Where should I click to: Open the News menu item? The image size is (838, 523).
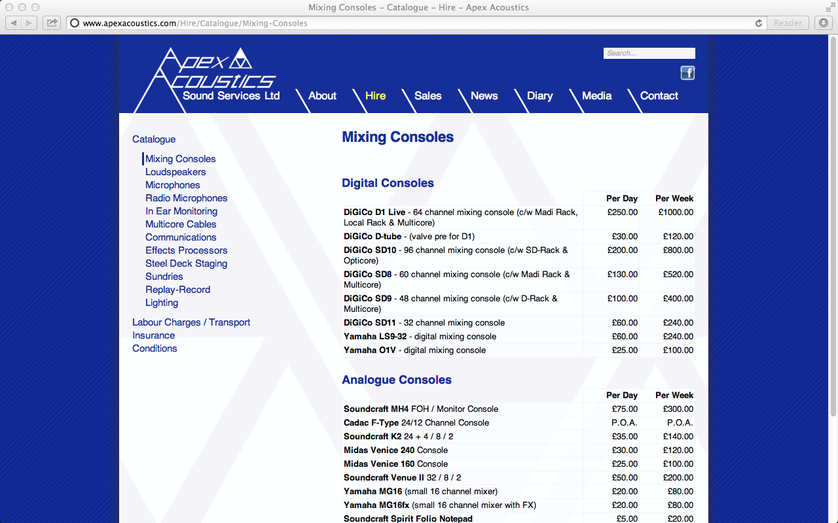[484, 96]
